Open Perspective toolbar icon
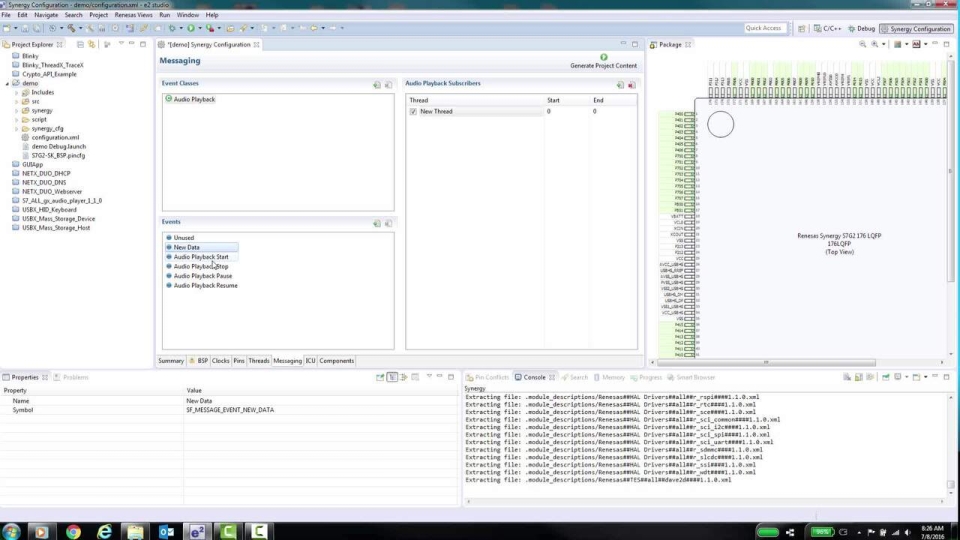Image resolution: width=960 pixels, height=540 pixels. tap(801, 28)
